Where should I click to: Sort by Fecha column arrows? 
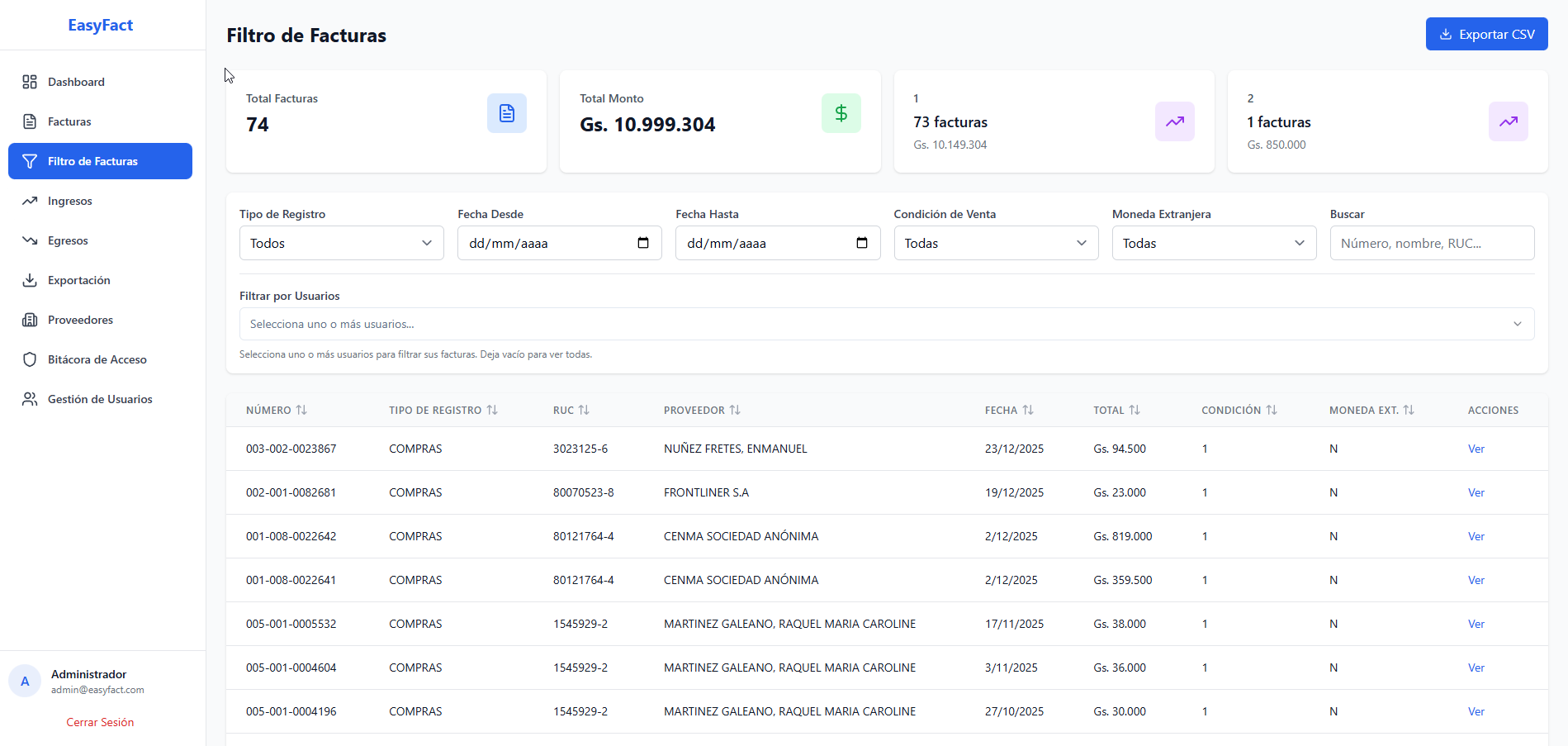click(1028, 410)
